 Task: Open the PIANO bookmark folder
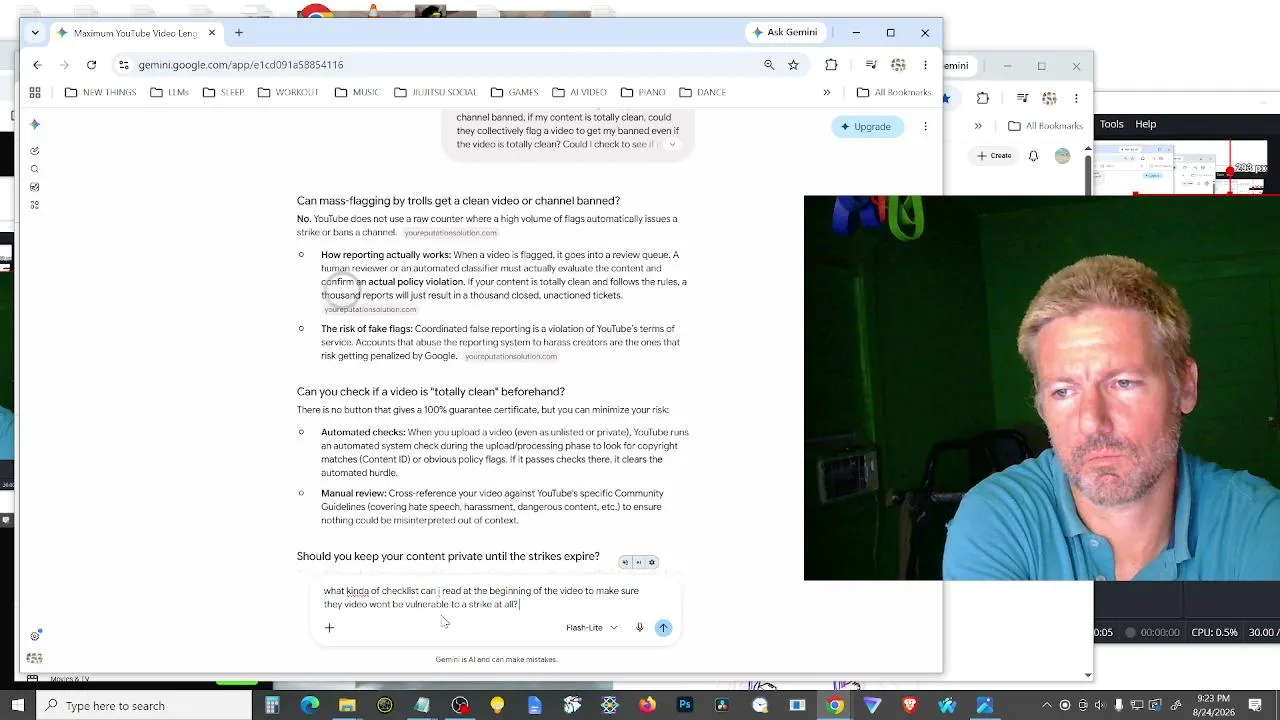[x=643, y=92]
